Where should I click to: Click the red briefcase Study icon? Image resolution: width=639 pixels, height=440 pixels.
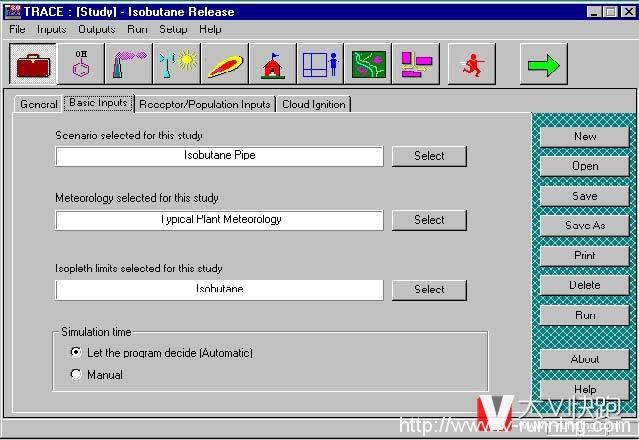click(x=33, y=64)
